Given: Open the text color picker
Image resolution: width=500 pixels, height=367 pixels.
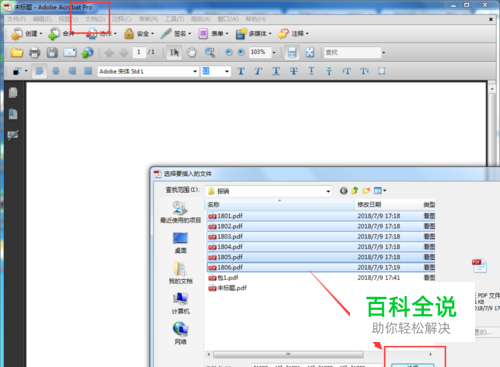Looking at the screenshot, I should 20,71.
